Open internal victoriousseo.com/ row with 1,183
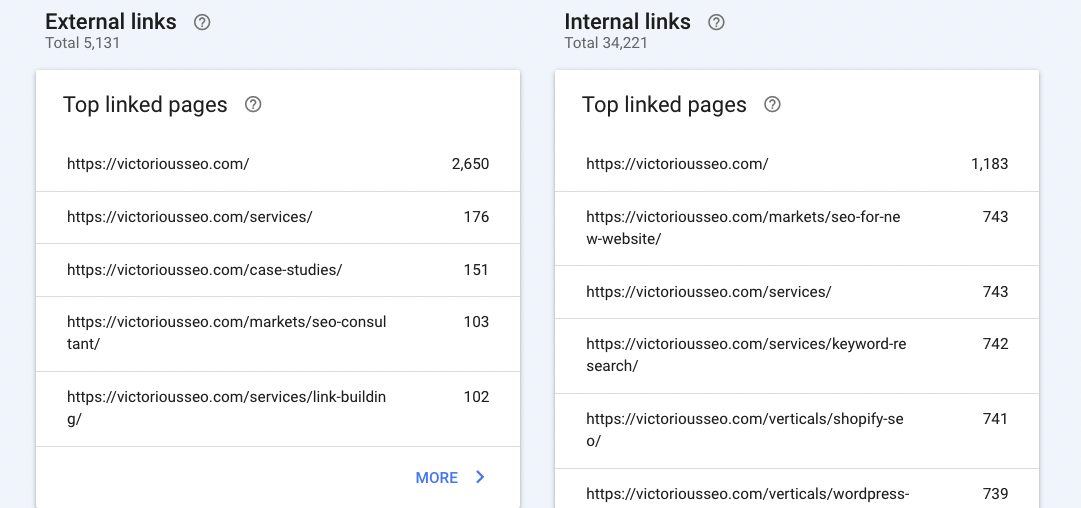 (x=797, y=164)
